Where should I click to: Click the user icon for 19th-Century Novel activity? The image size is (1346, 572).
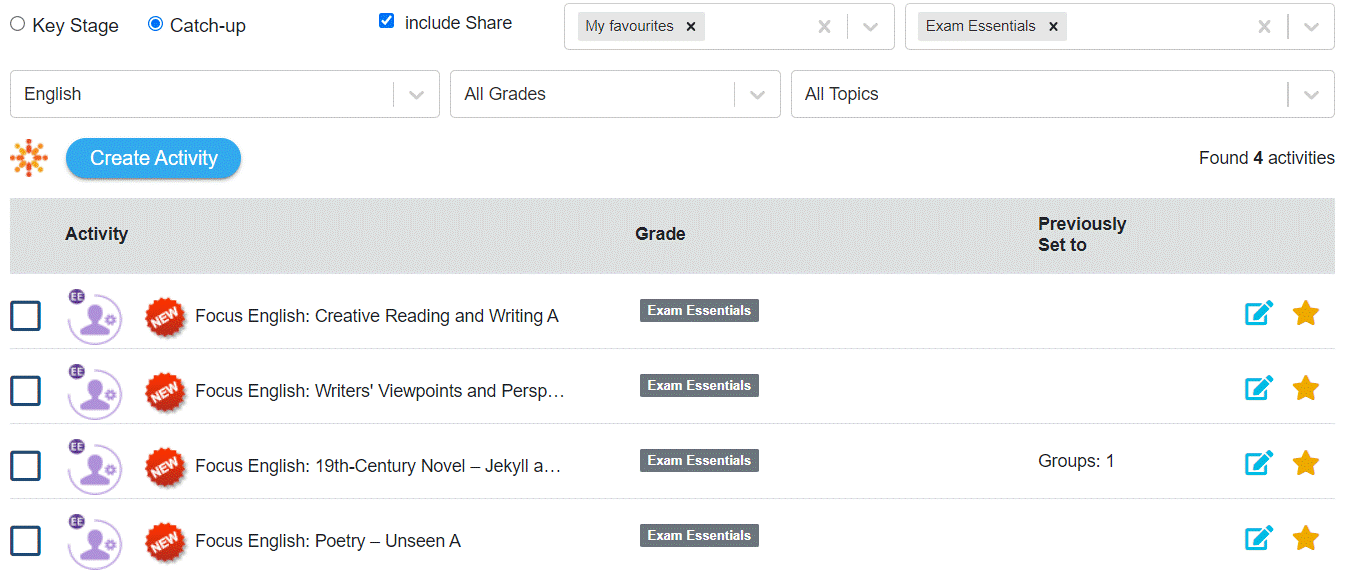94,466
